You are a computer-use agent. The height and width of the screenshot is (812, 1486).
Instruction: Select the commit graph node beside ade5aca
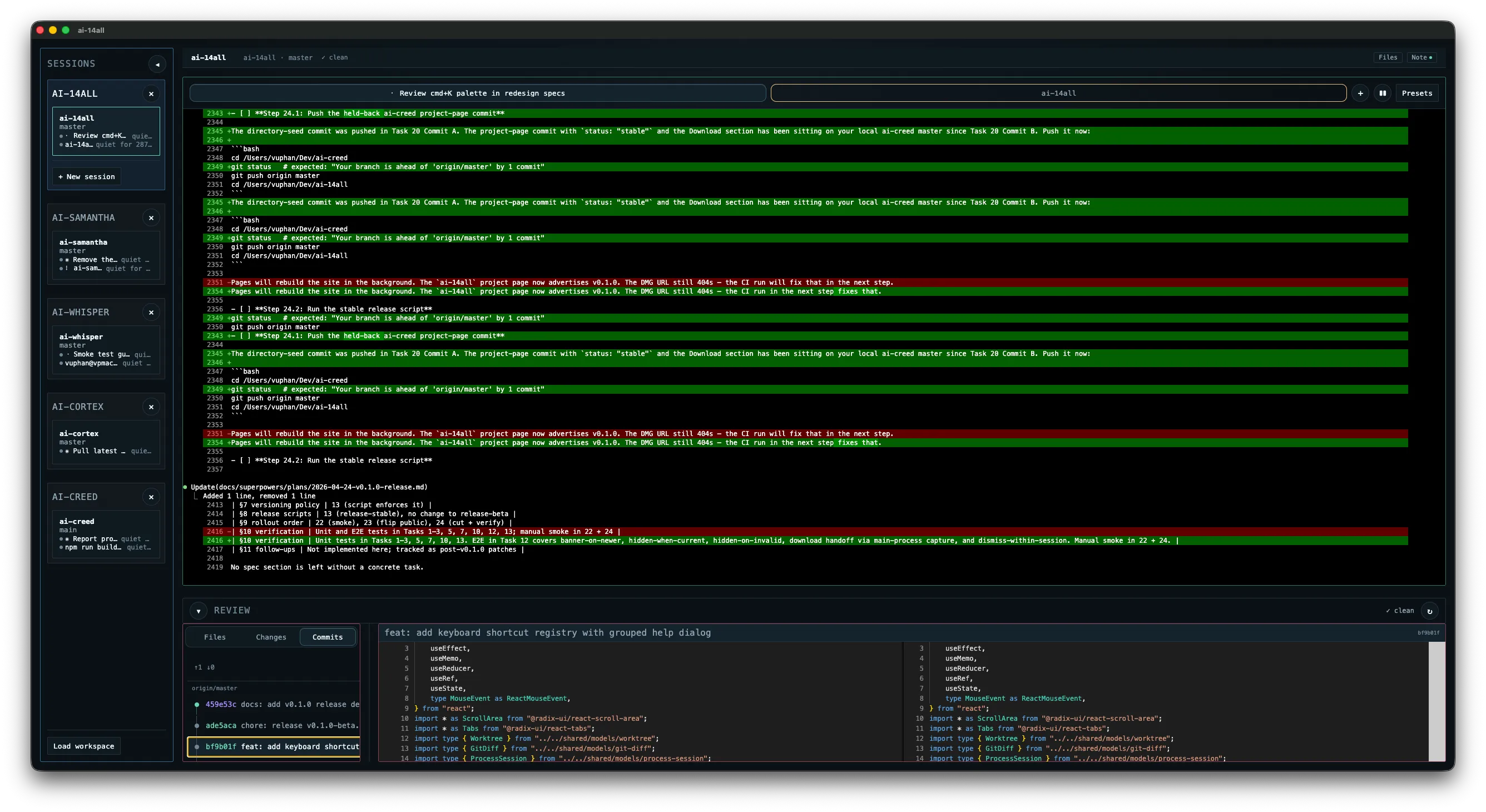(198, 725)
